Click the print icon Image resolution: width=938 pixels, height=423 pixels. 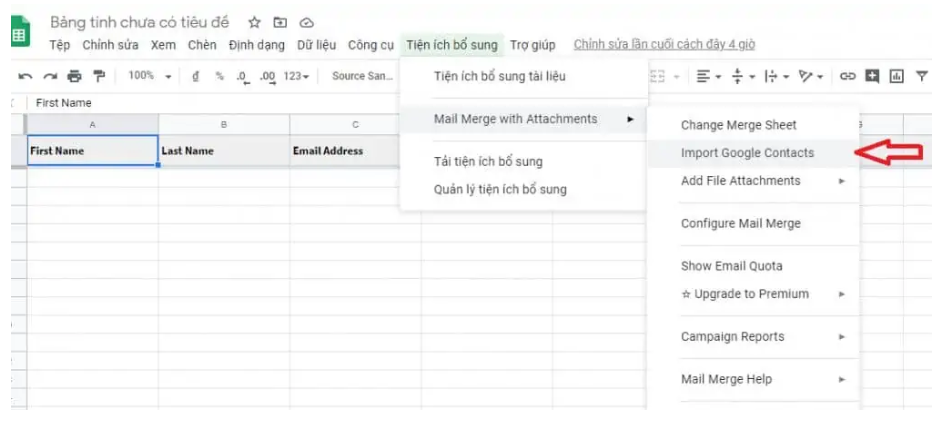point(74,76)
